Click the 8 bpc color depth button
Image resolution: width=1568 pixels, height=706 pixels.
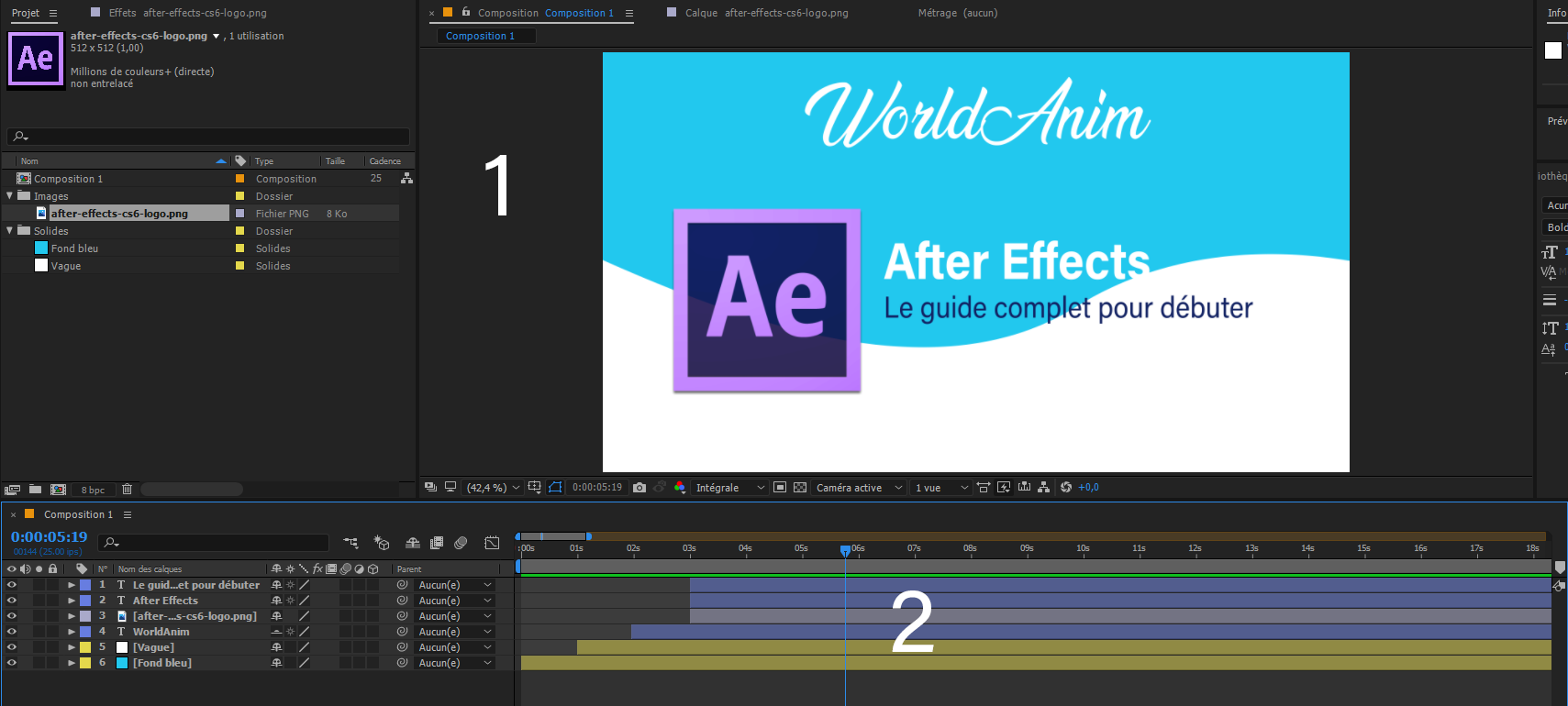tap(93, 490)
